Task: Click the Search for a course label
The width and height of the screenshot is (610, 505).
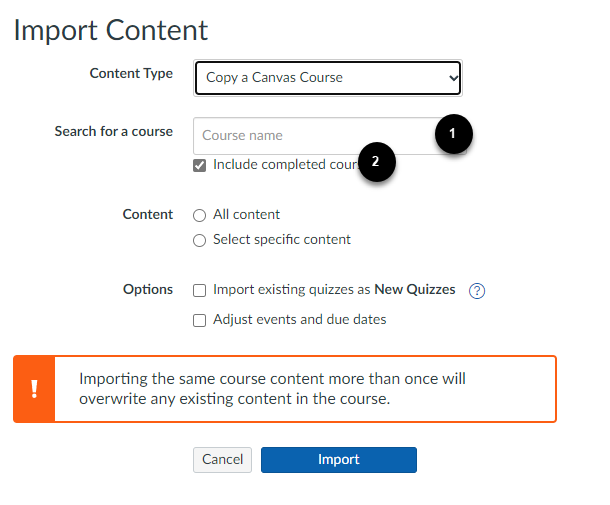Action: point(113,132)
